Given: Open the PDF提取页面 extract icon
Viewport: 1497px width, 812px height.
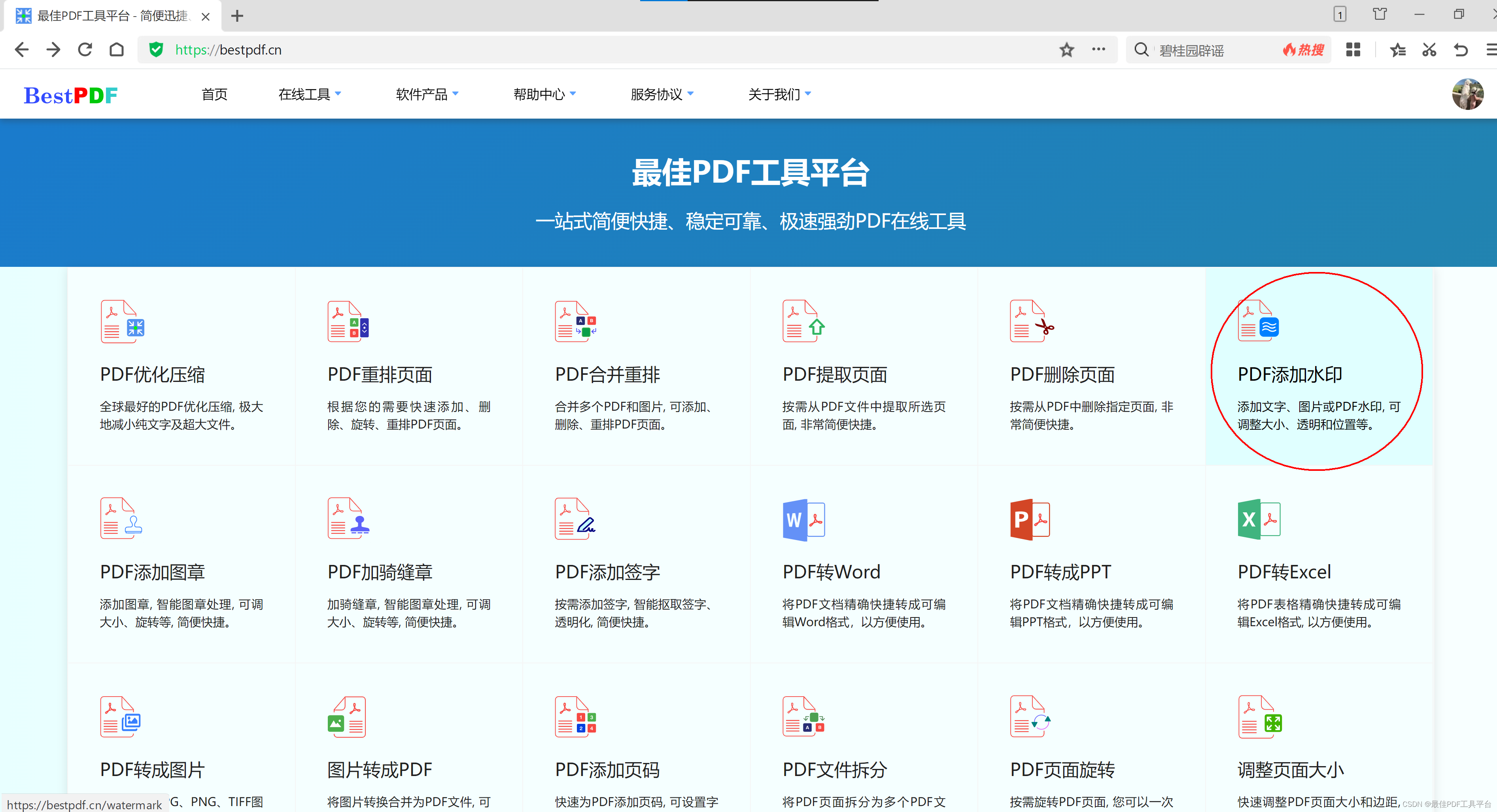Looking at the screenshot, I should 803,321.
